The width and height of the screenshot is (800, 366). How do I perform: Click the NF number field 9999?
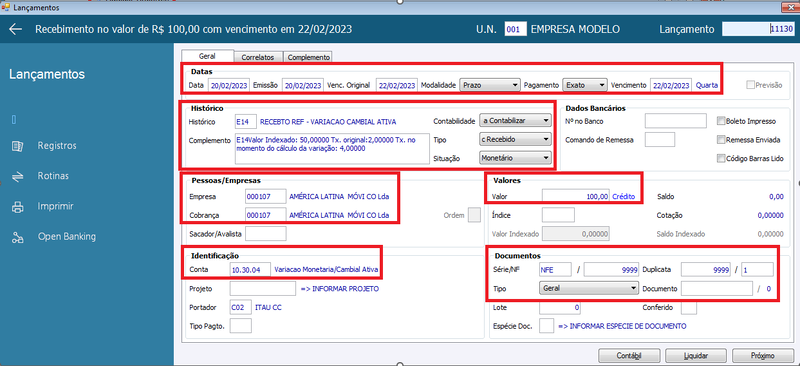pos(611,270)
